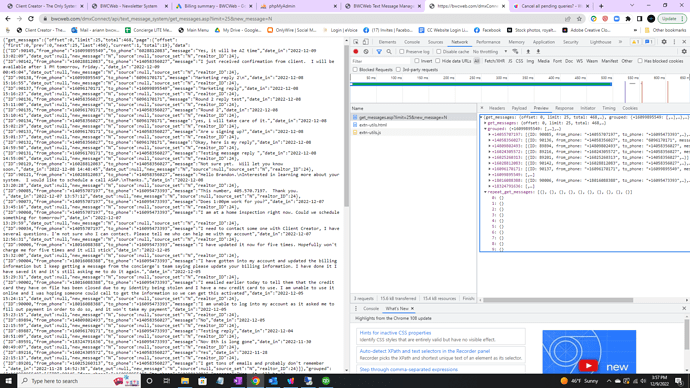Viewport: 690px width, 388px height.
Task: Show more DevTools tabs chevron
Action: tap(620, 42)
